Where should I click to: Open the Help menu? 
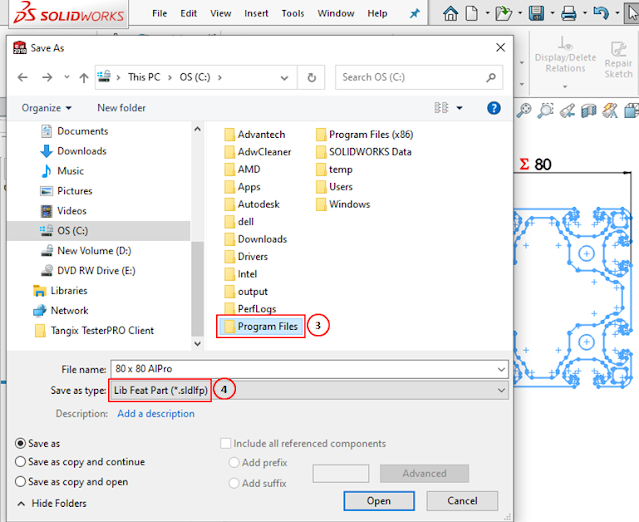(x=377, y=13)
